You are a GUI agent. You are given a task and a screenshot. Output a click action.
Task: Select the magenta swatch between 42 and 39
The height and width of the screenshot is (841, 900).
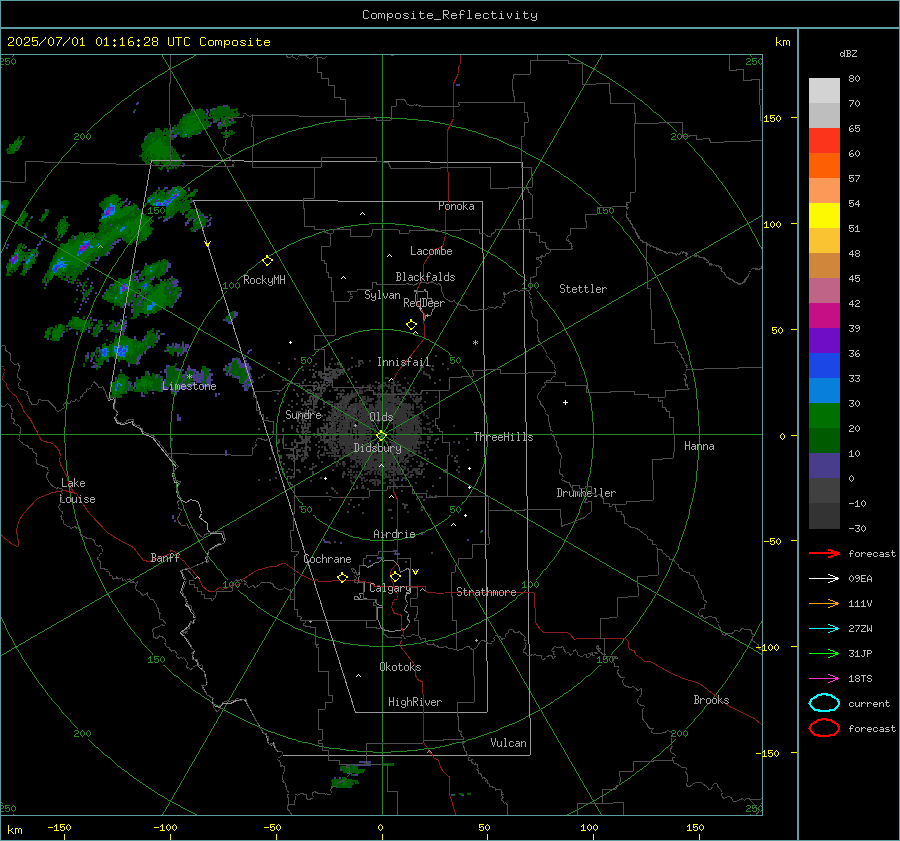[824, 316]
